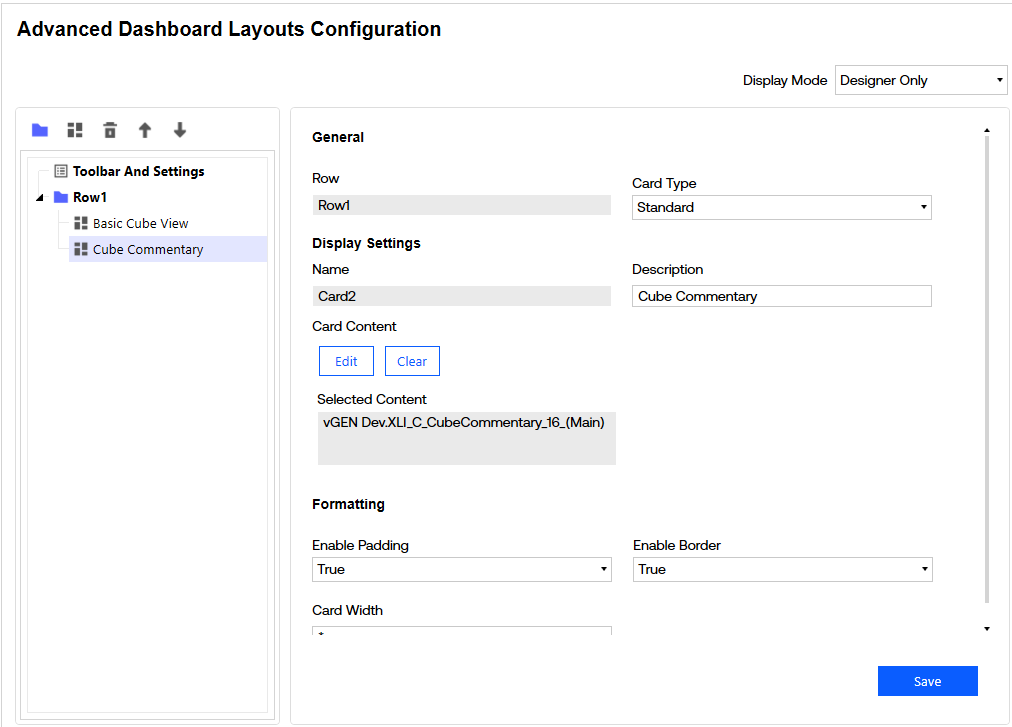Click the Toolbar And Settings list icon
Viewport: 1012px width, 727px height.
(61, 172)
